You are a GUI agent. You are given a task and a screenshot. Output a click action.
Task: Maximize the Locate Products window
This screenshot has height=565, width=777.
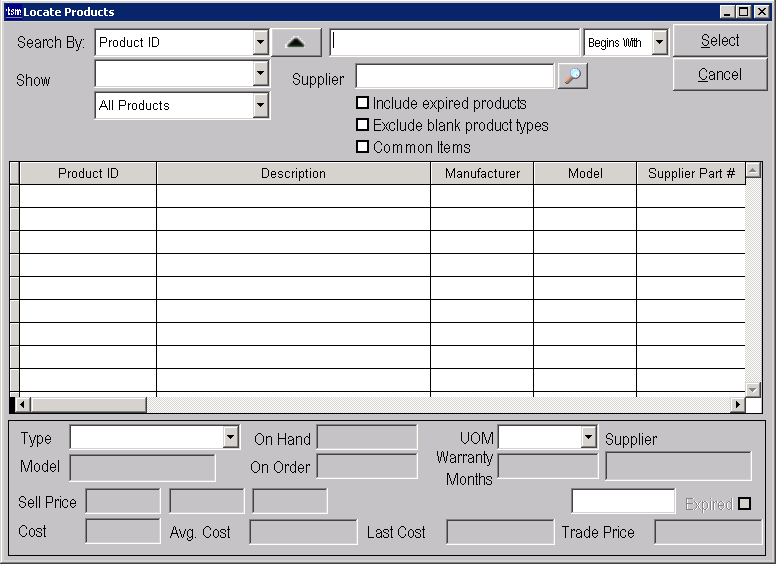[744, 12]
